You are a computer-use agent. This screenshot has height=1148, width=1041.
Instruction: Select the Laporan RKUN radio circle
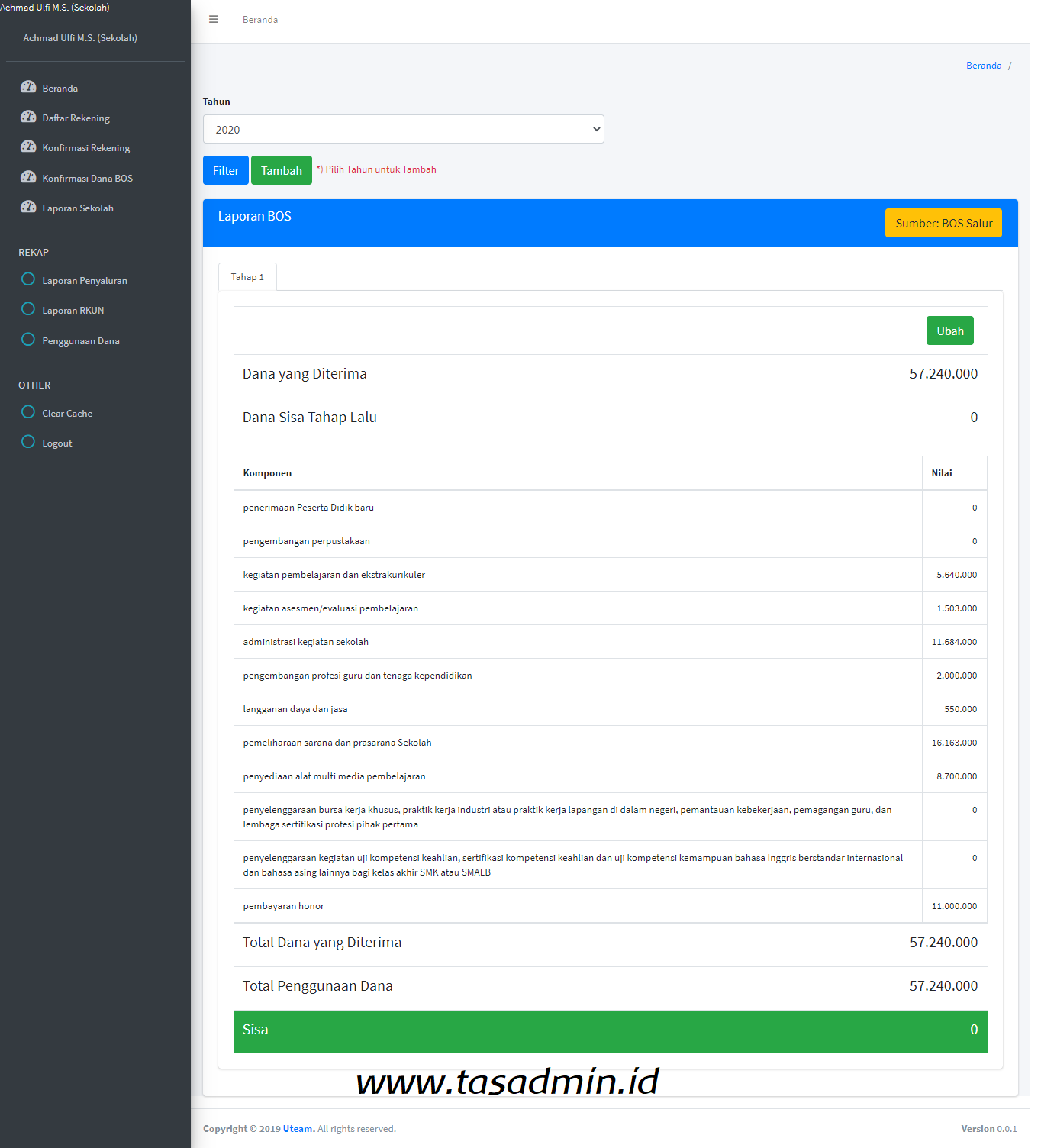click(x=28, y=309)
